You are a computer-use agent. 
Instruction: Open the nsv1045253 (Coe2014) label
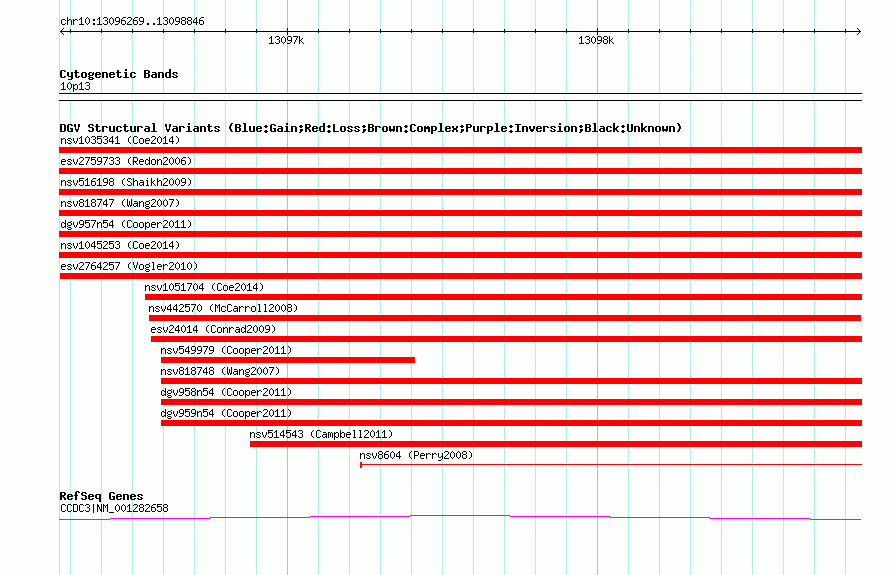pos(120,245)
